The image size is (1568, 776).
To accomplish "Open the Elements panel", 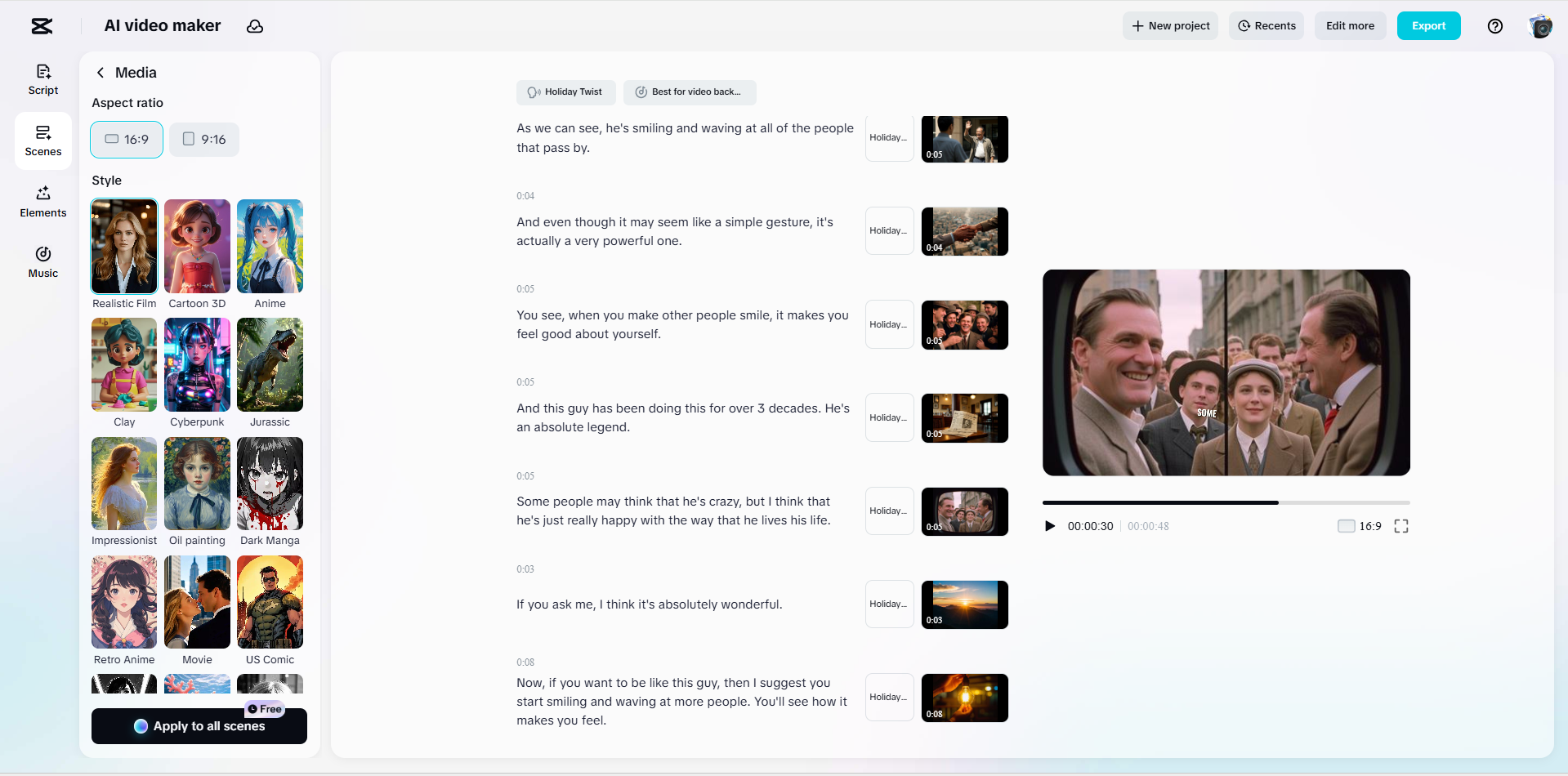I will pos(42,201).
